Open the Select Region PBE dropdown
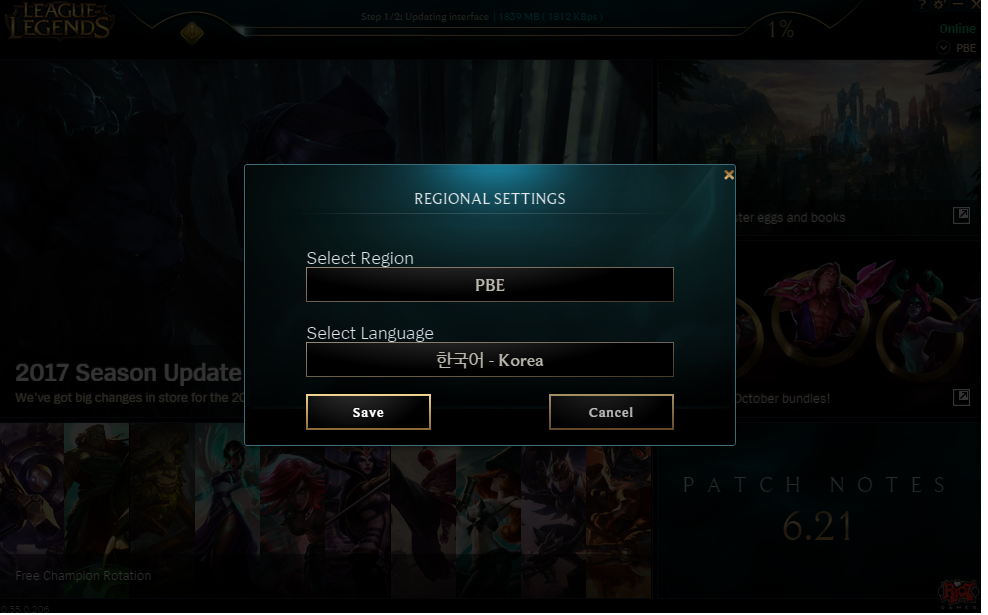 point(490,285)
